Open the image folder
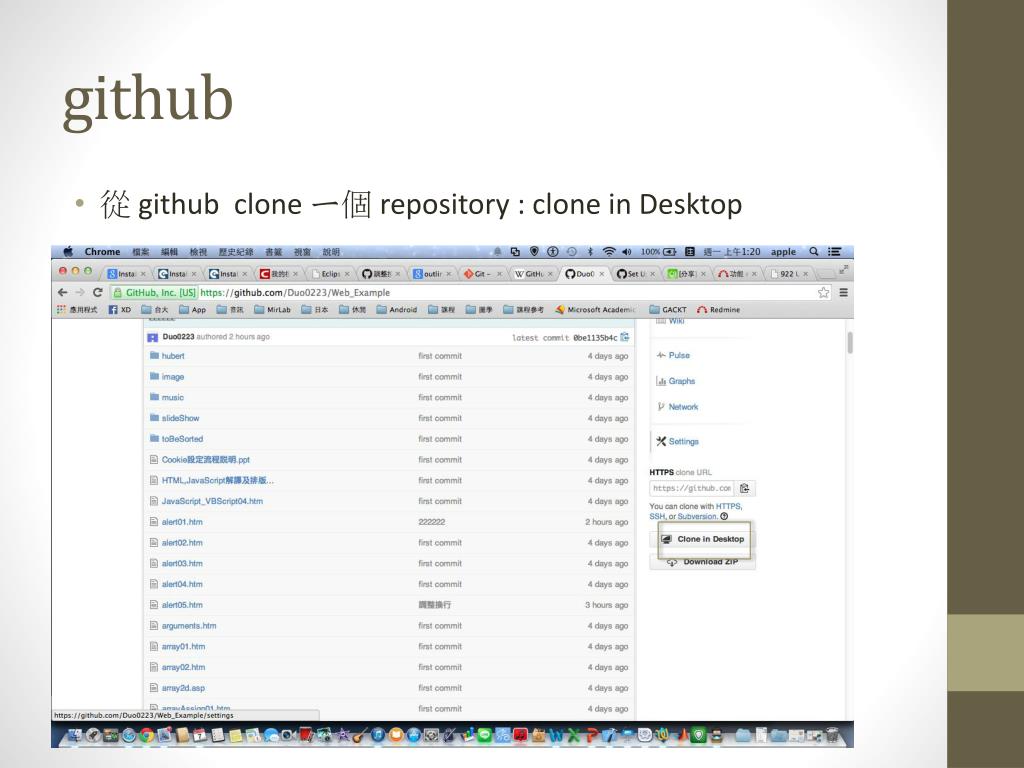 (x=173, y=377)
